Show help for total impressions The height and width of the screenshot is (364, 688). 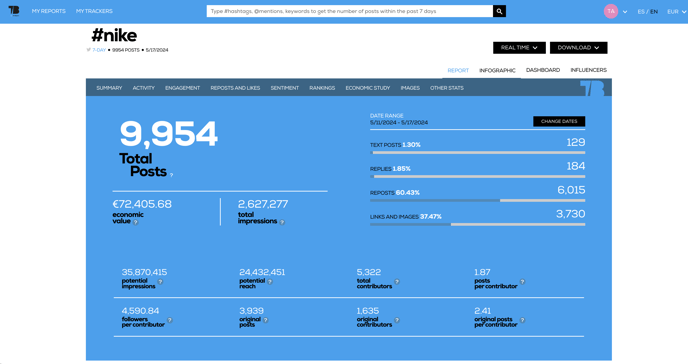pos(282,222)
